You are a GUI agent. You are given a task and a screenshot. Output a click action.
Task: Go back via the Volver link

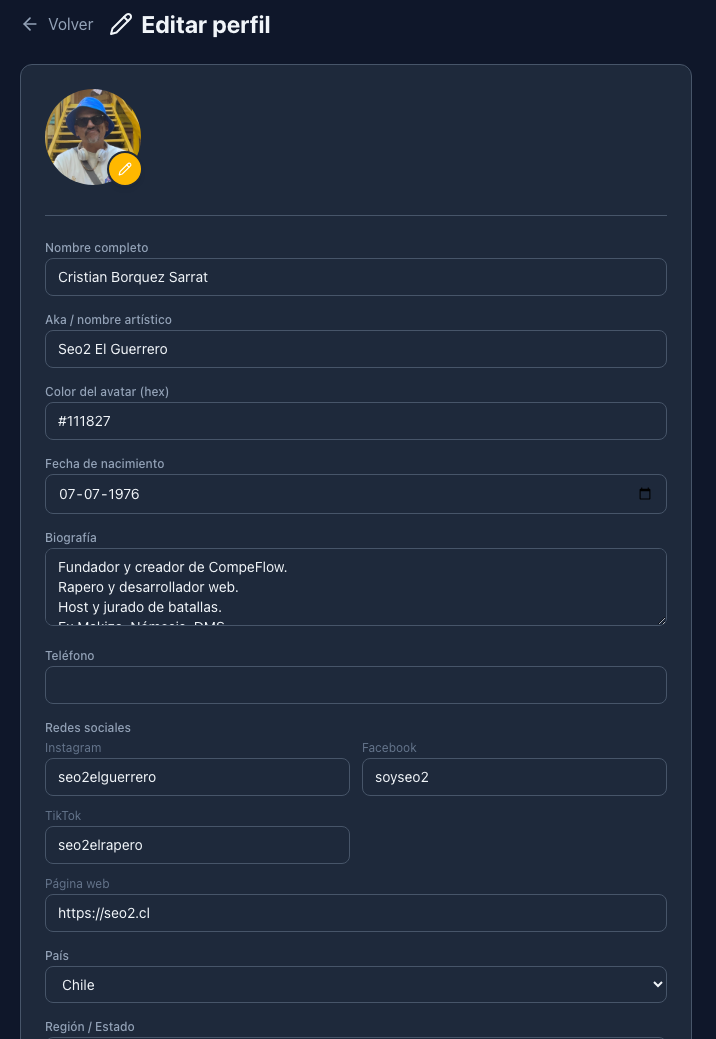click(70, 24)
